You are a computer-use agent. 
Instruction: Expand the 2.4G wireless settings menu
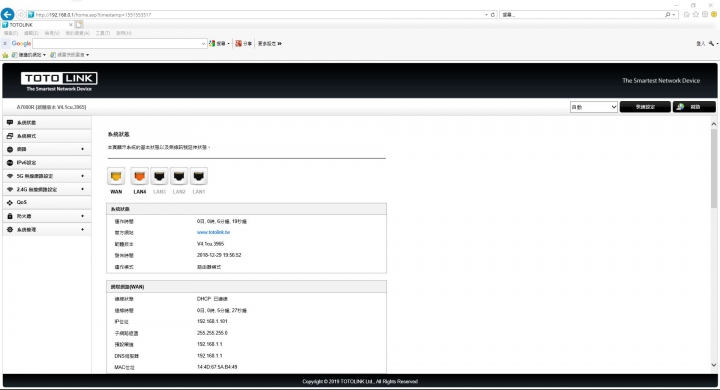47,189
